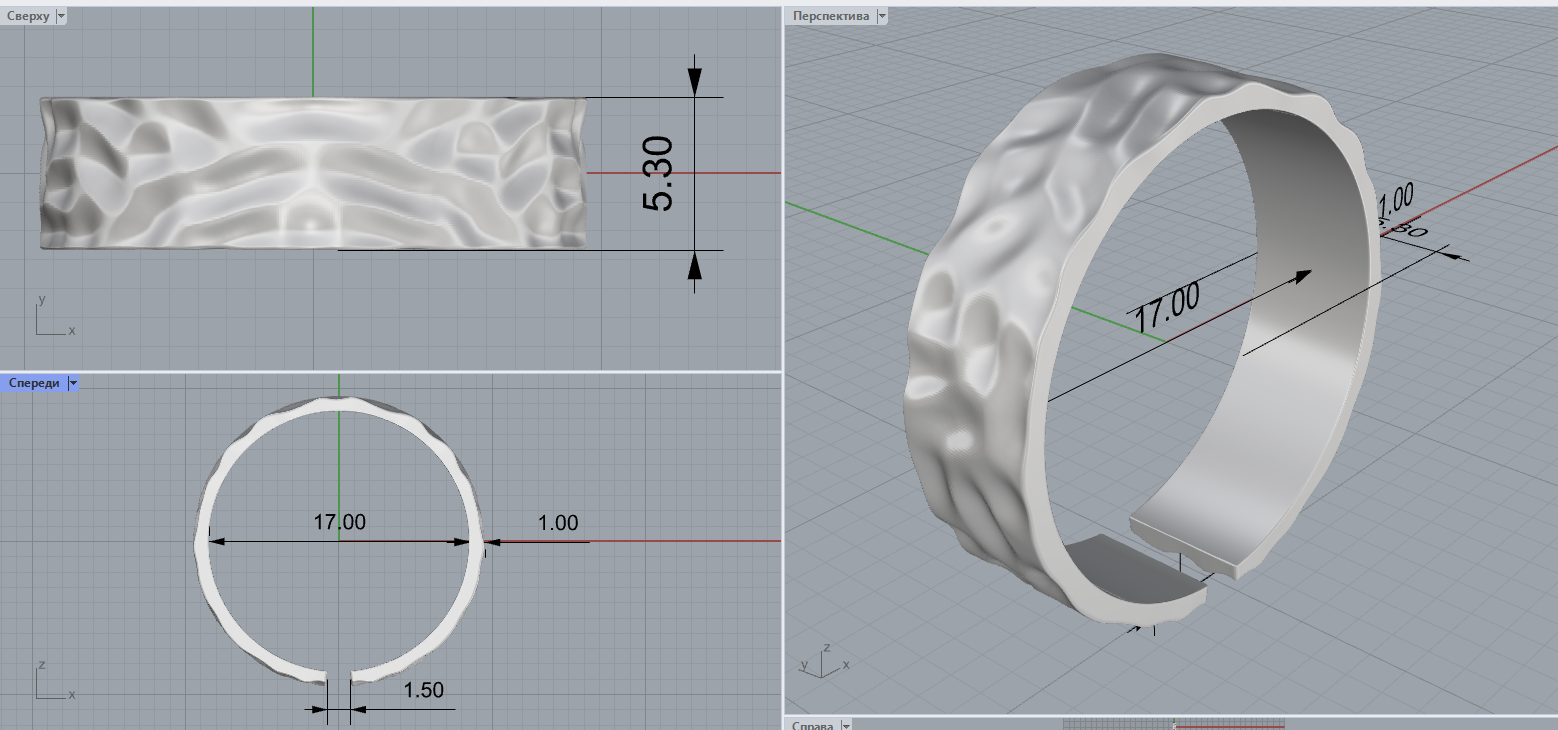Expand the Спереди viewport menu arrow
Image resolution: width=1558 pixels, height=730 pixels.
pos(72,383)
